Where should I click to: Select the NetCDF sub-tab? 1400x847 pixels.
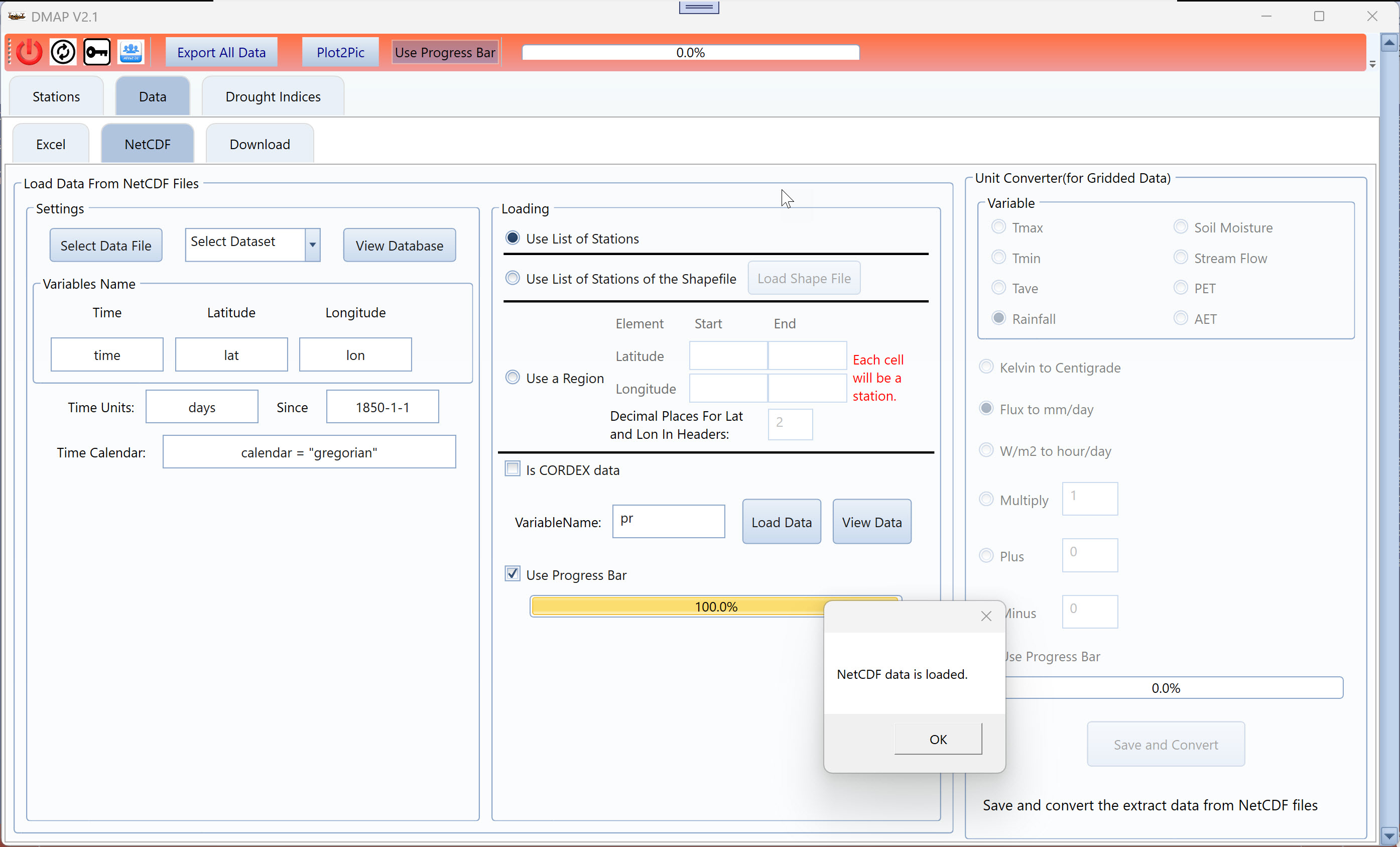pyautogui.click(x=147, y=145)
